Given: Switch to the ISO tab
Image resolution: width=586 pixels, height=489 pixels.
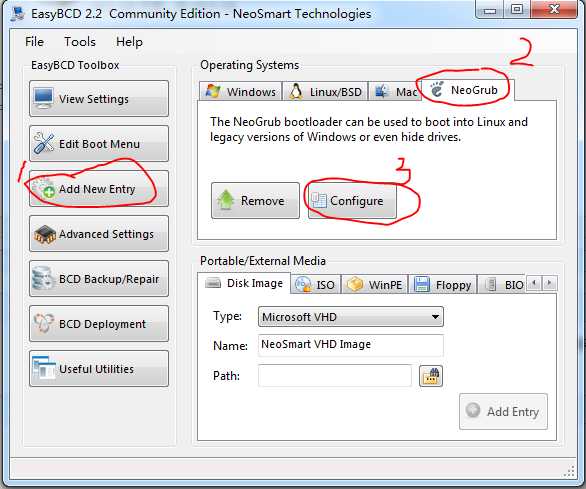Looking at the screenshot, I should pos(315,285).
